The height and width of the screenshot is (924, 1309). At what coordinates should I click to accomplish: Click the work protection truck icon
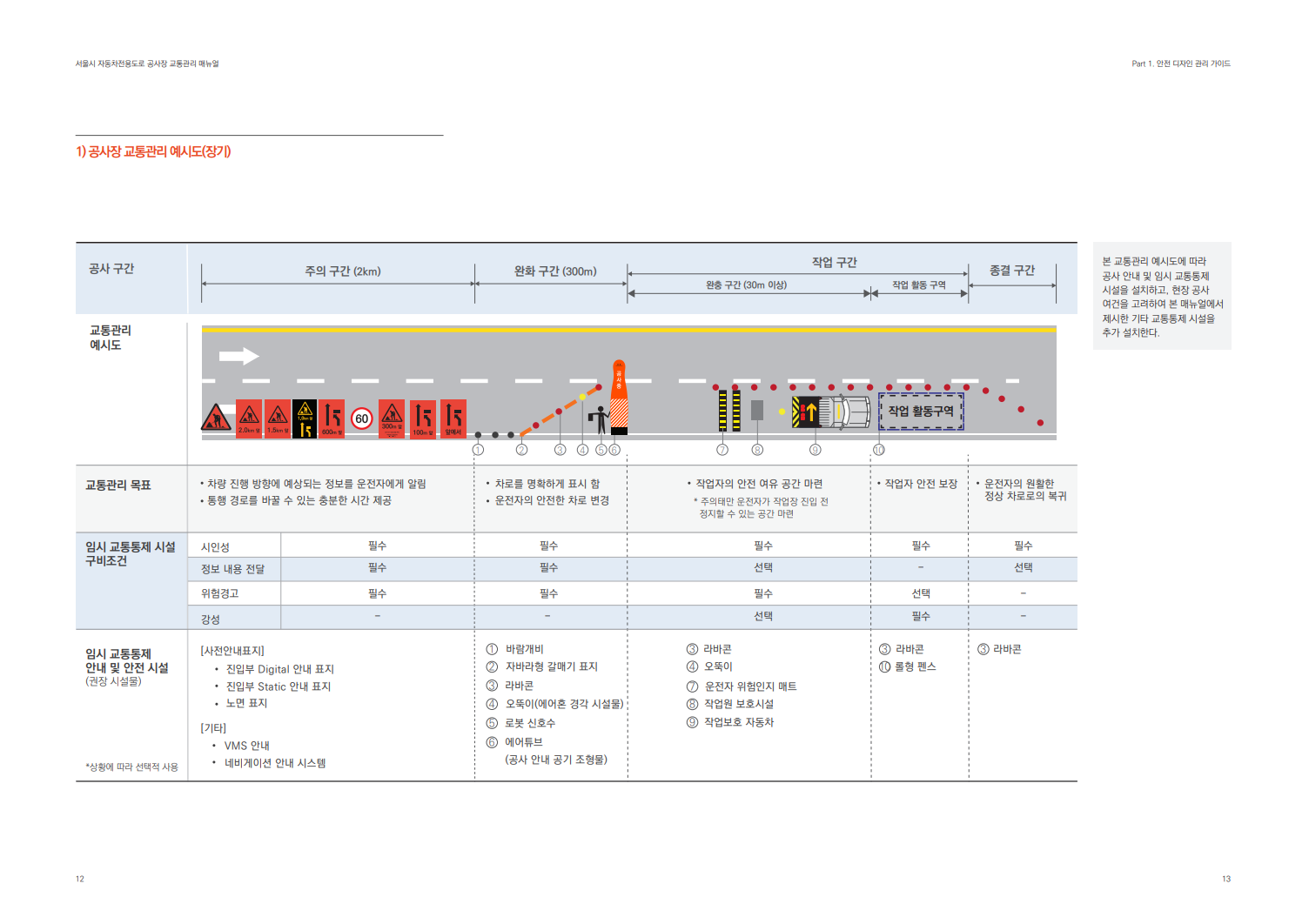tap(831, 412)
